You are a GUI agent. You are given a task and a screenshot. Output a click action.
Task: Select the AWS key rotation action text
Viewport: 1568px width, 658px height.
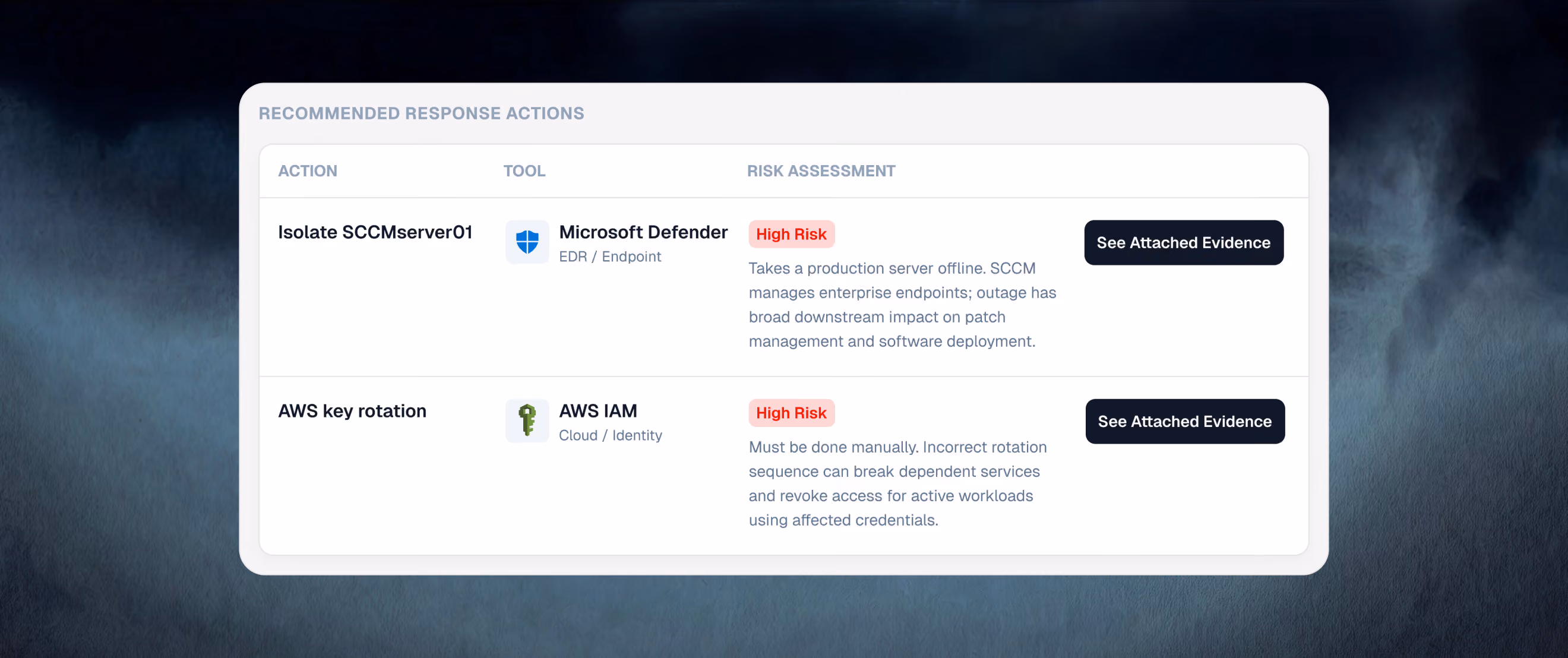[352, 411]
